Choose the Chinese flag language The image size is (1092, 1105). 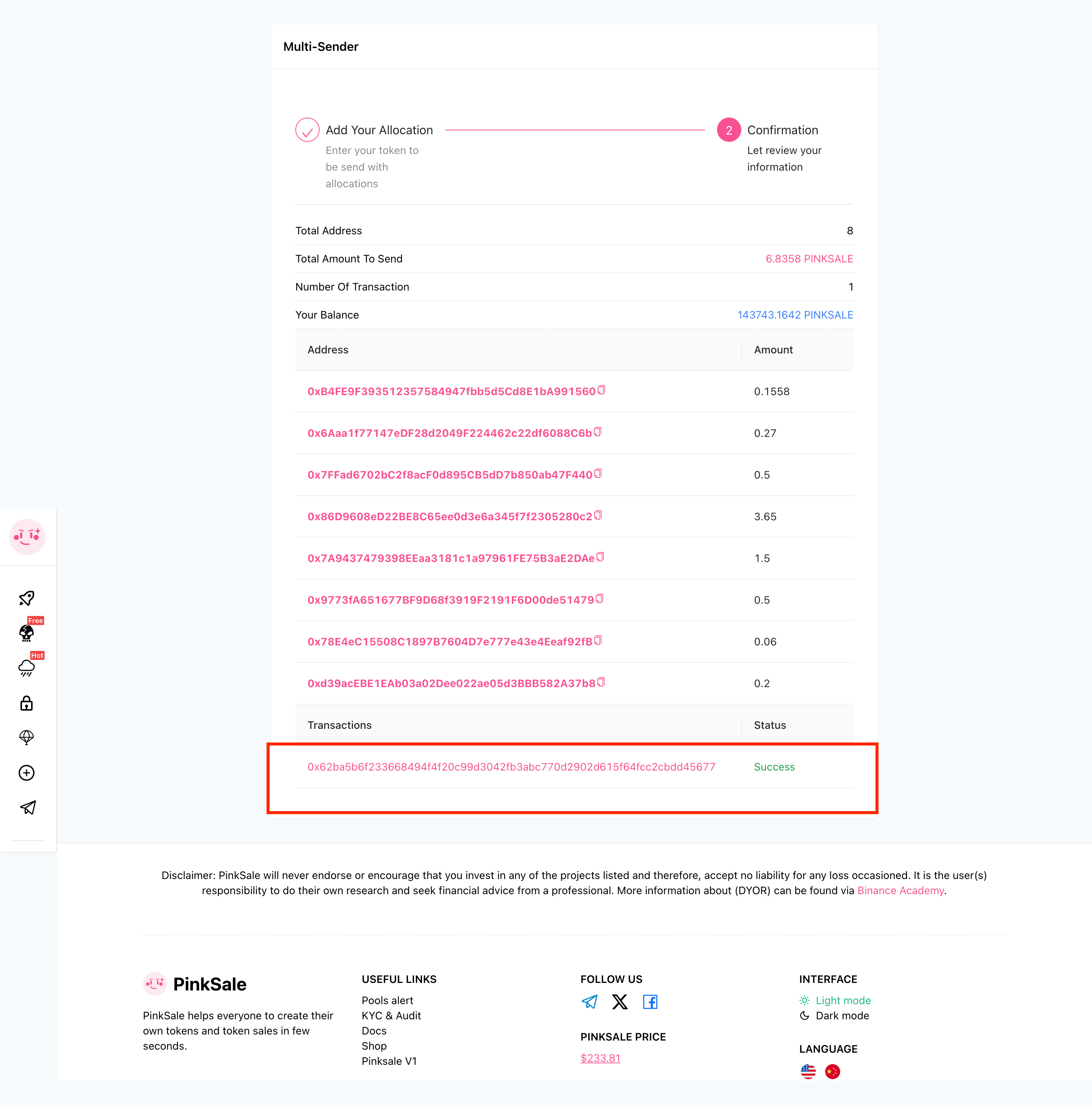[x=832, y=1071]
